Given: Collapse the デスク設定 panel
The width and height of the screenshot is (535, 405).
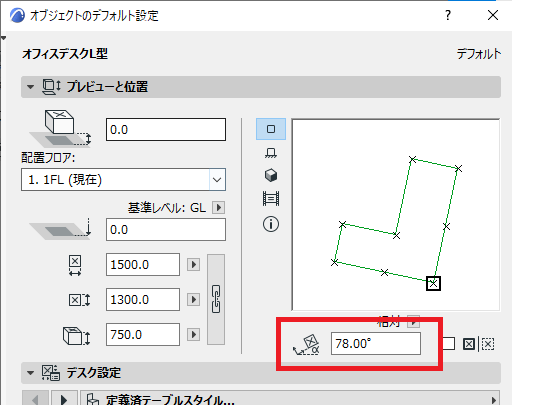Looking at the screenshot, I should point(30,373).
